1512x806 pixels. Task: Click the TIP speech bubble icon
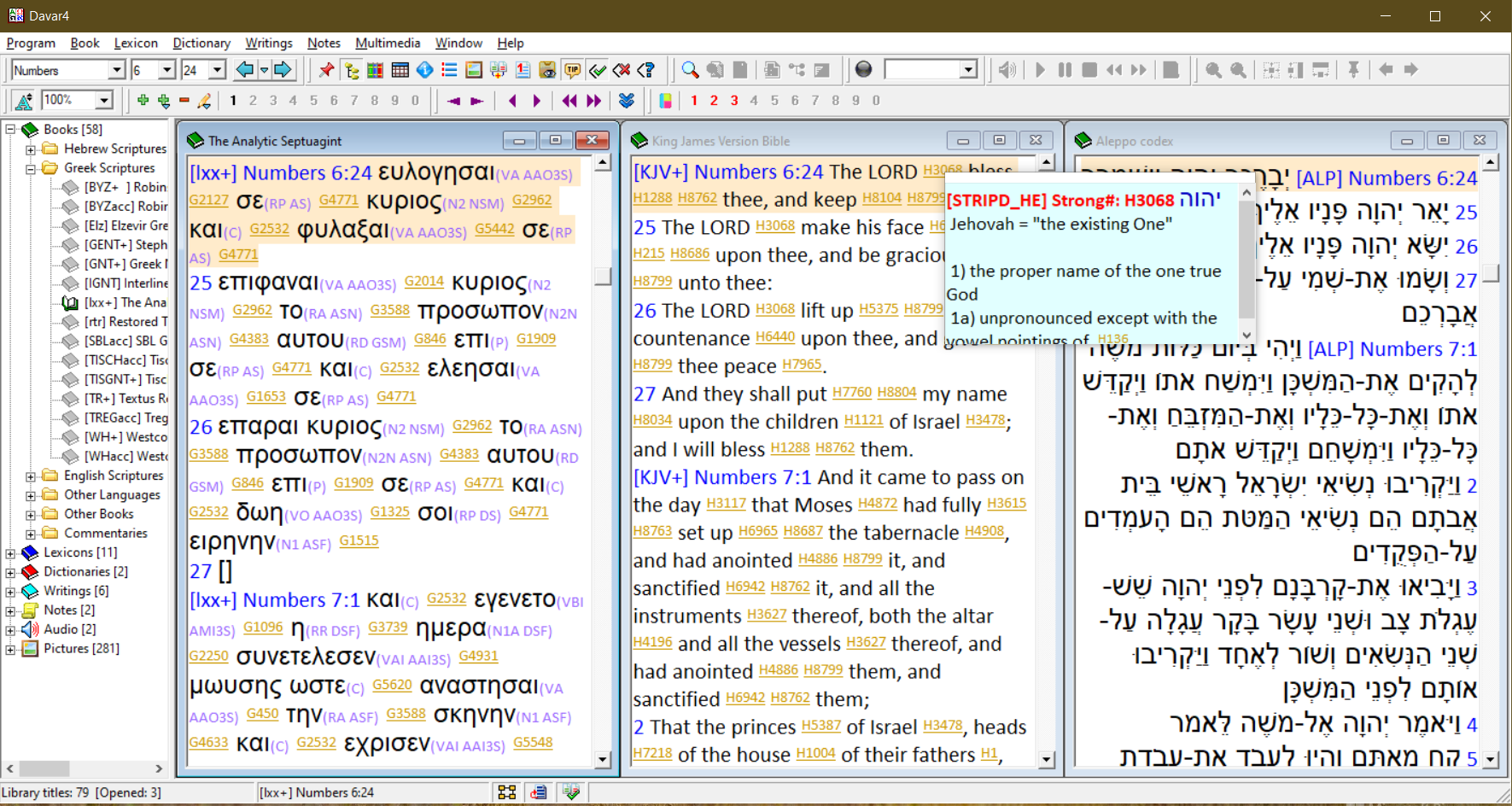click(x=572, y=70)
